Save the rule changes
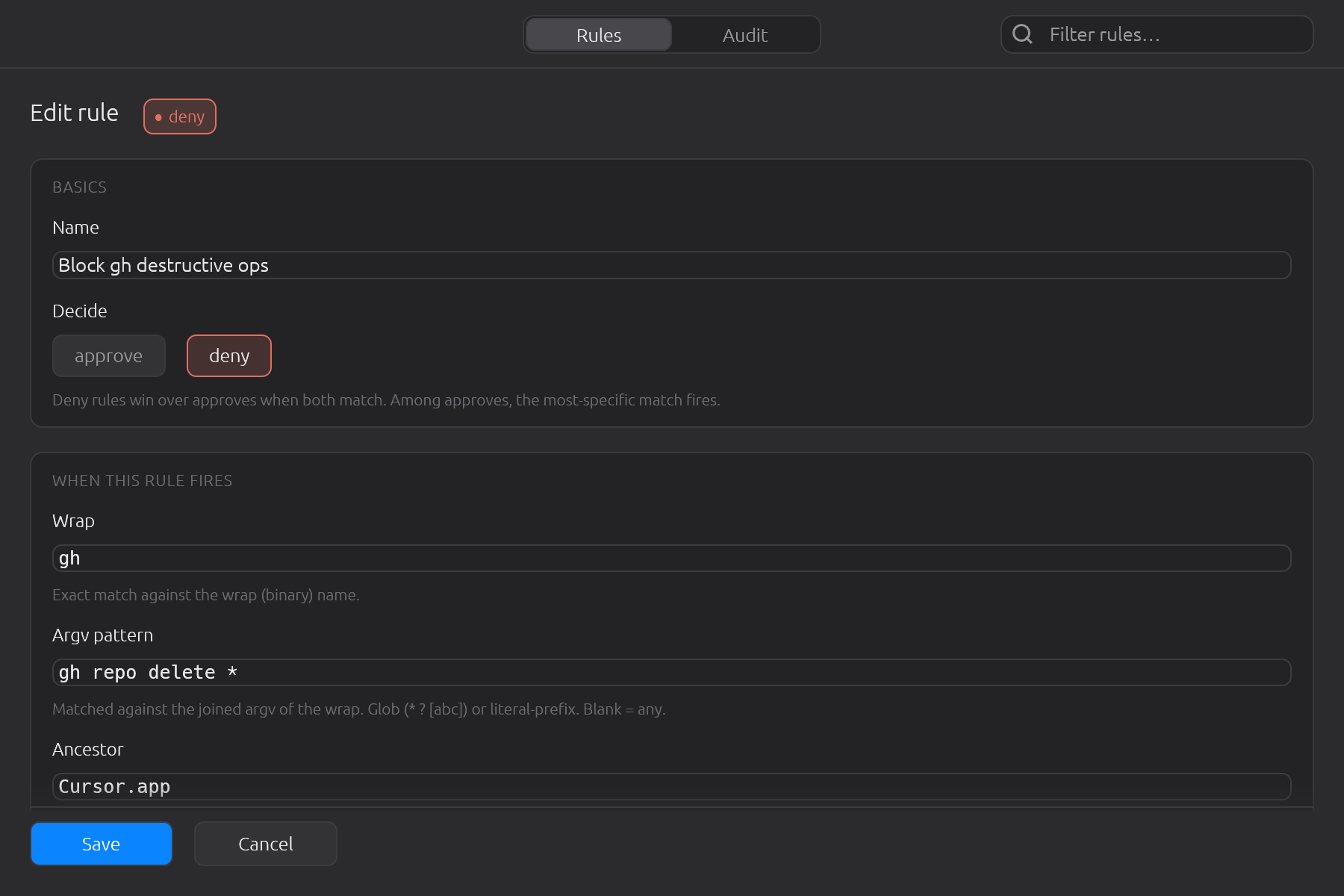Screen dimensions: 1344x896 (102, 844)
